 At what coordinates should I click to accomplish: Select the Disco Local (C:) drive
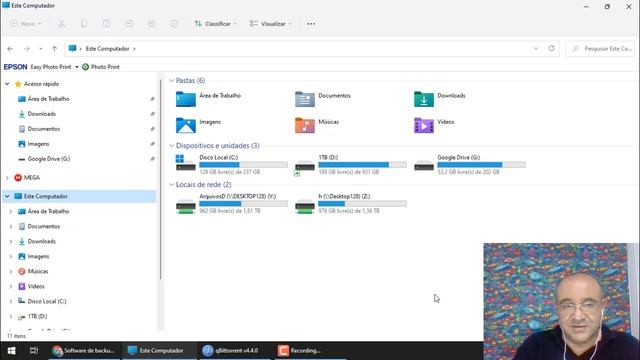(x=231, y=164)
